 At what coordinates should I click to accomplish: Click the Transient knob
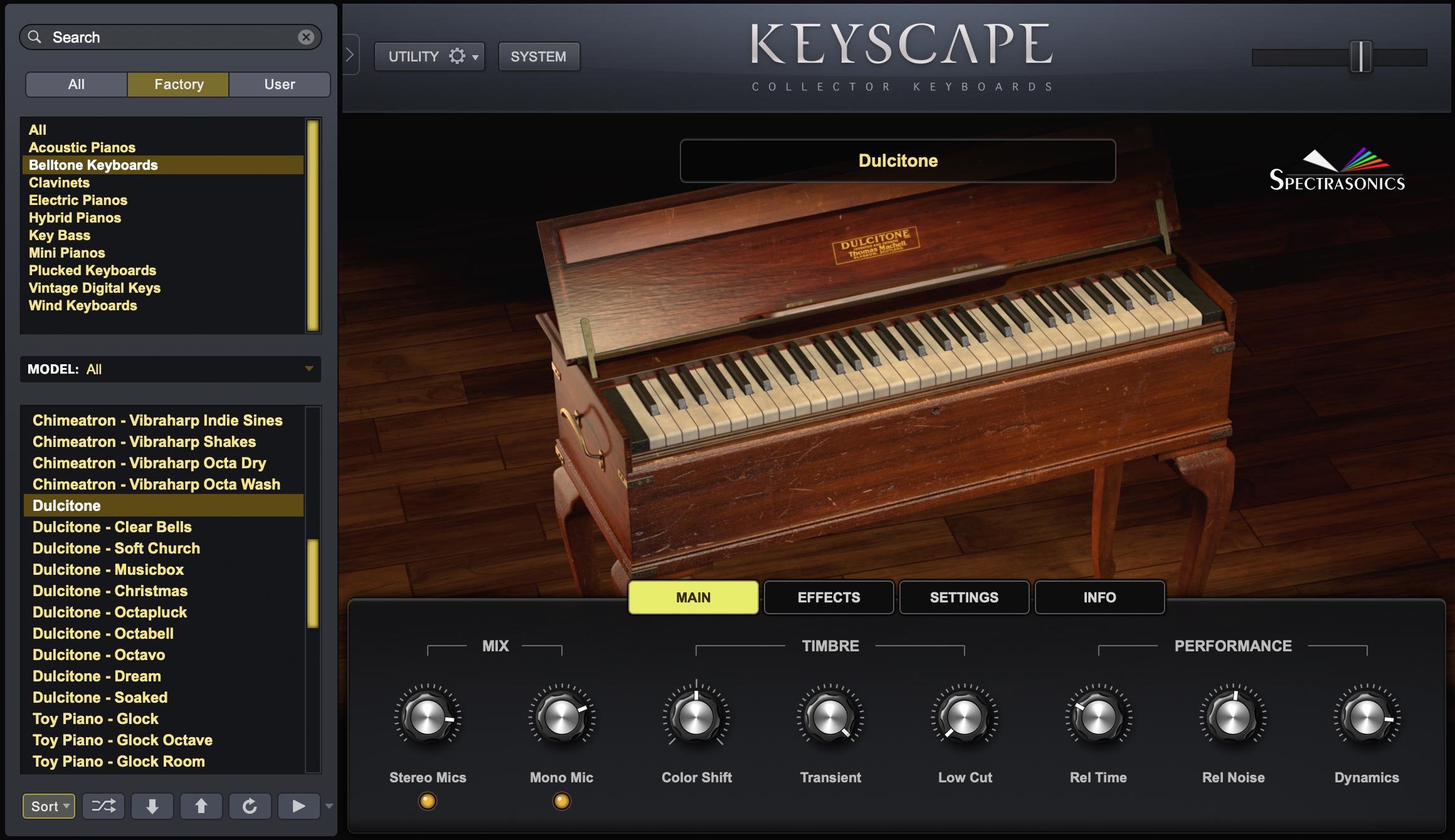point(830,717)
